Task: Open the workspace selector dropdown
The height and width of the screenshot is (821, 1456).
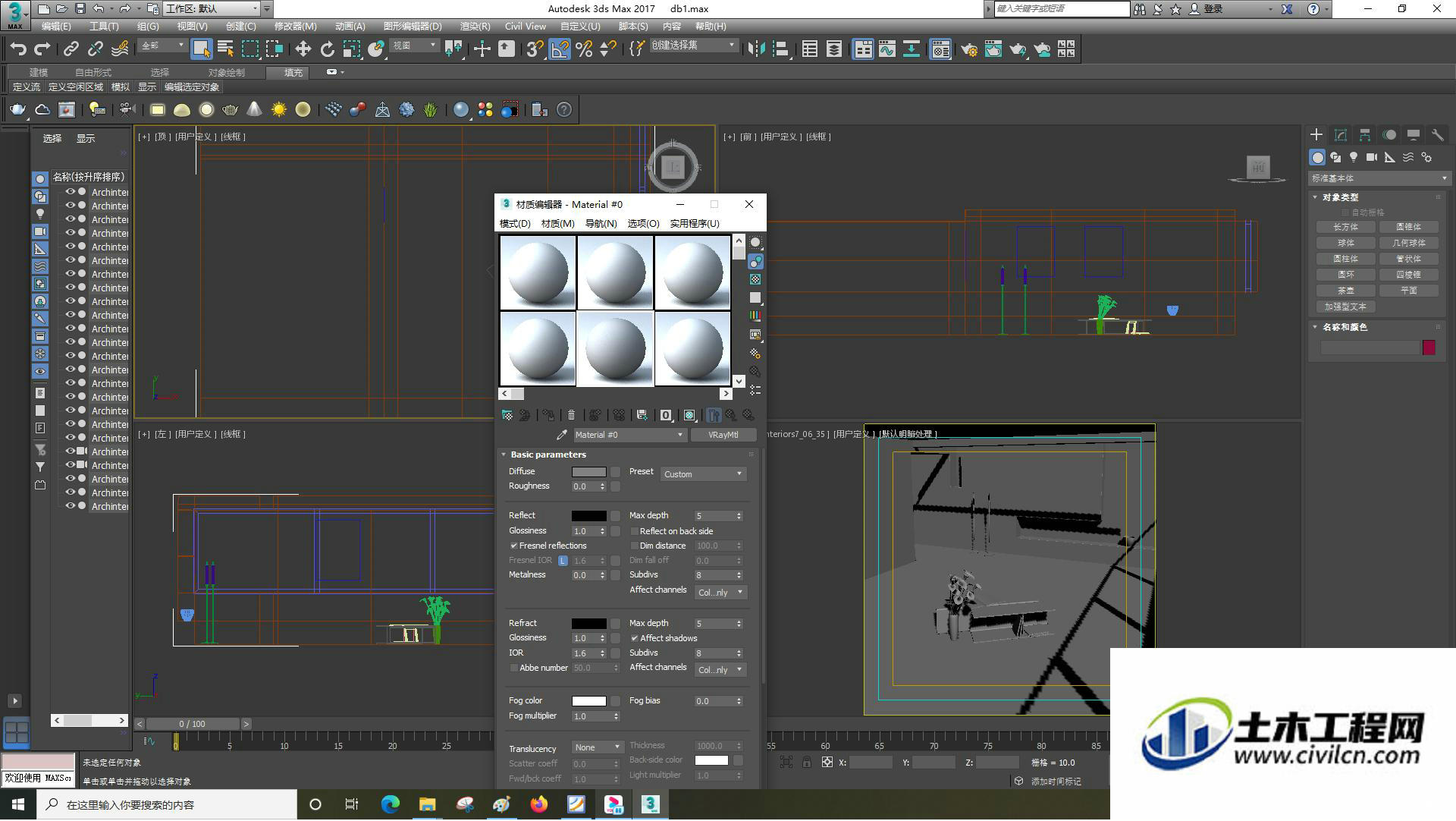Action: (212, 9)
